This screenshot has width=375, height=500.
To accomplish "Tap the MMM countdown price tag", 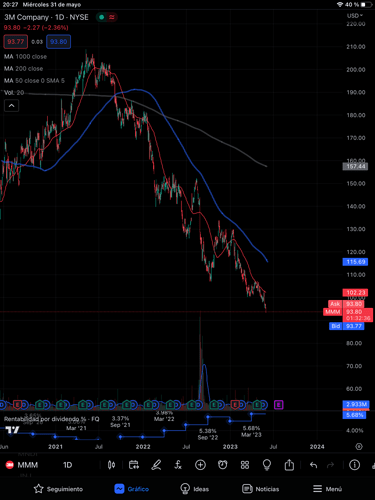I will [x=348, y=315].
